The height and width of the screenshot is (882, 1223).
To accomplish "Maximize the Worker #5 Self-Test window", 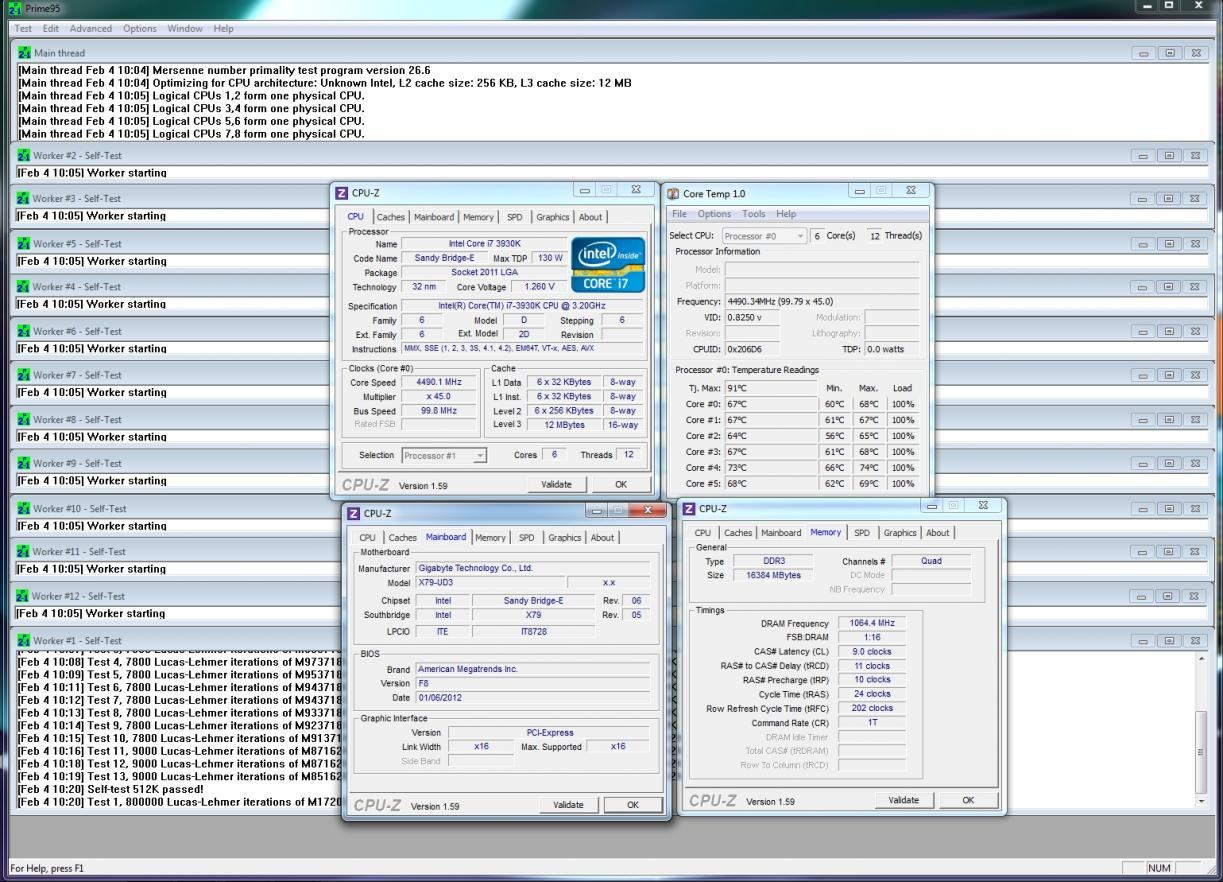I will coord(1169,244).
